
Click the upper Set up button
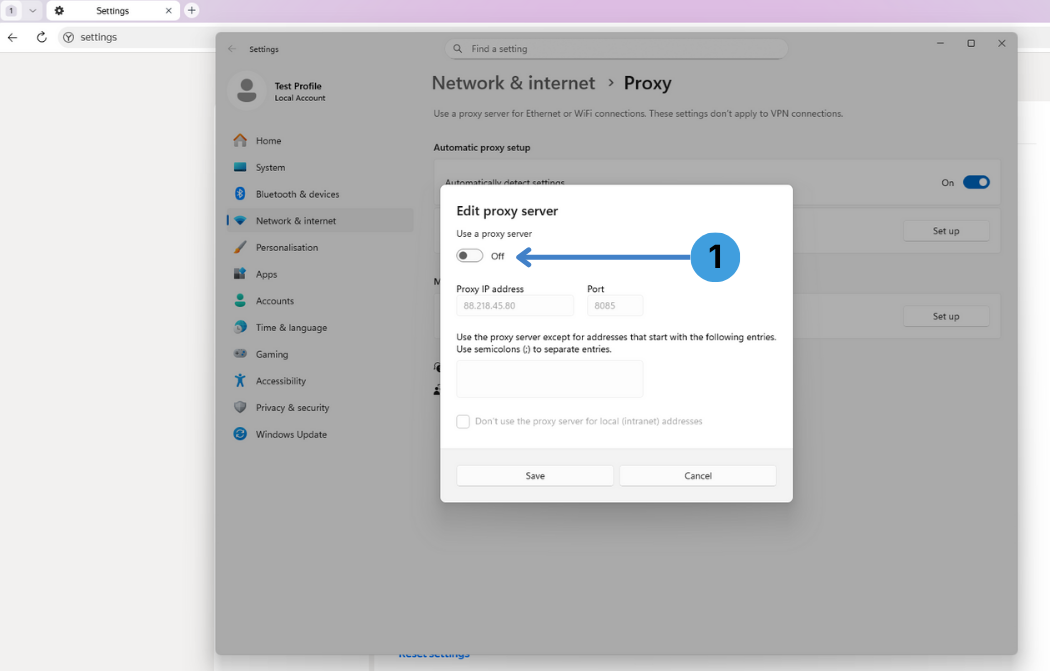[946, 230]
